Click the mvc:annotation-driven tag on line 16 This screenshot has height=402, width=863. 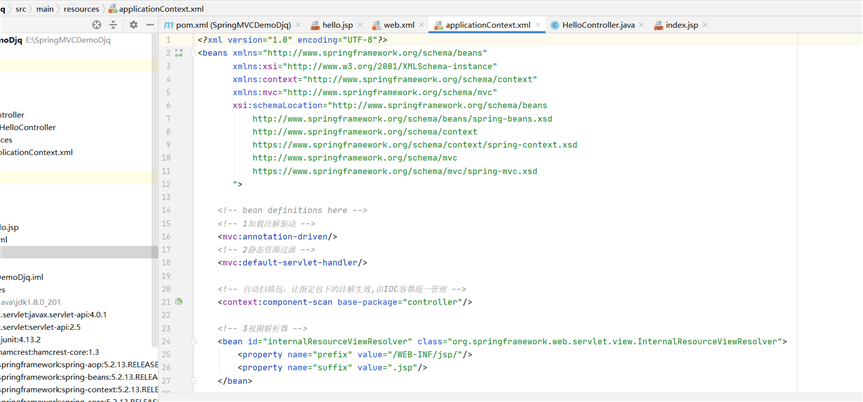(x=277, y=236)
